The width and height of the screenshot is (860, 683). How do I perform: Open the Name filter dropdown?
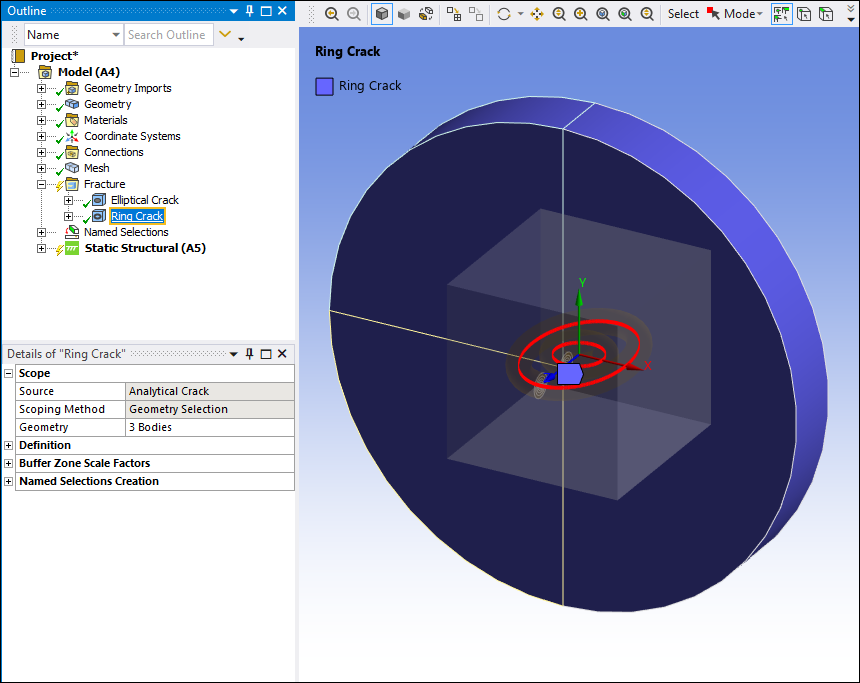point(116,35)
